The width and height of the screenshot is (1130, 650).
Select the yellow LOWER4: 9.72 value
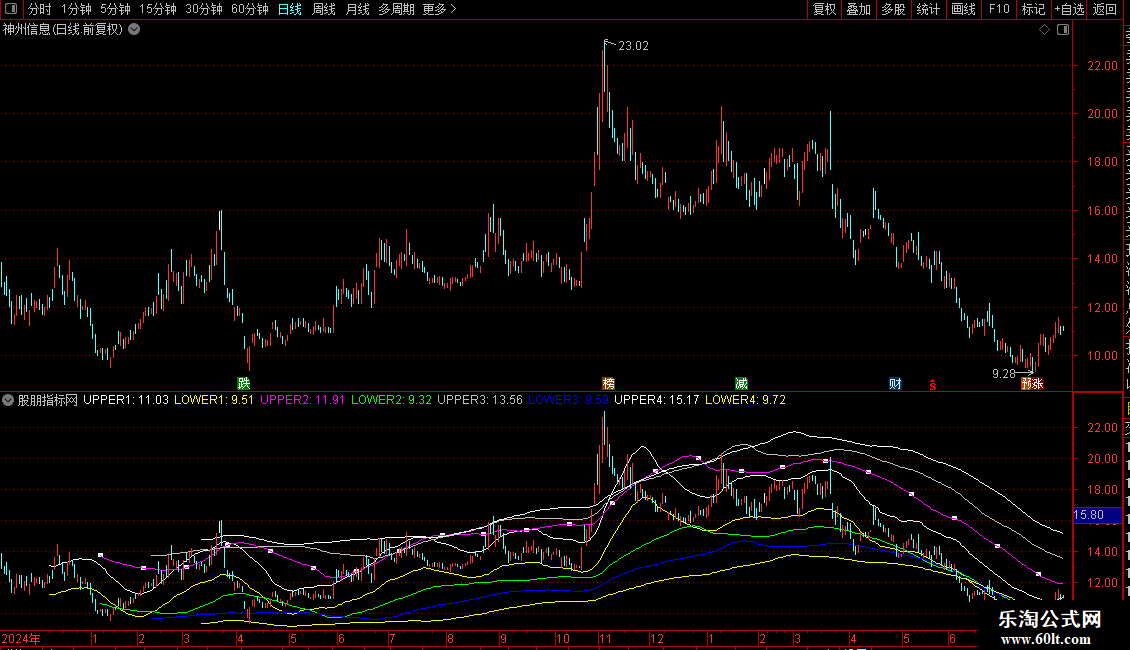tap(745, 400)
